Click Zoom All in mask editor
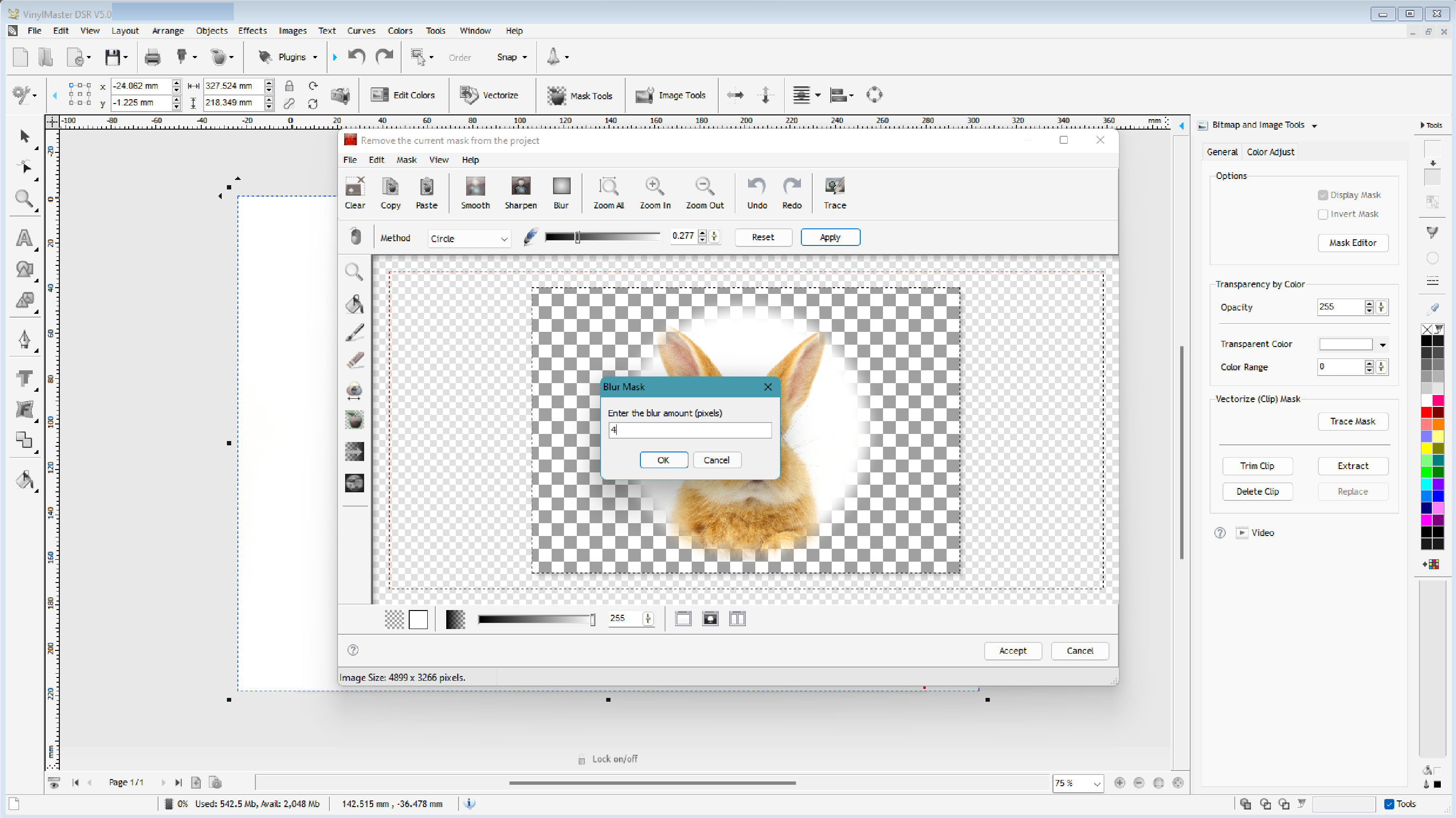1456x818 pixels. 608,193
